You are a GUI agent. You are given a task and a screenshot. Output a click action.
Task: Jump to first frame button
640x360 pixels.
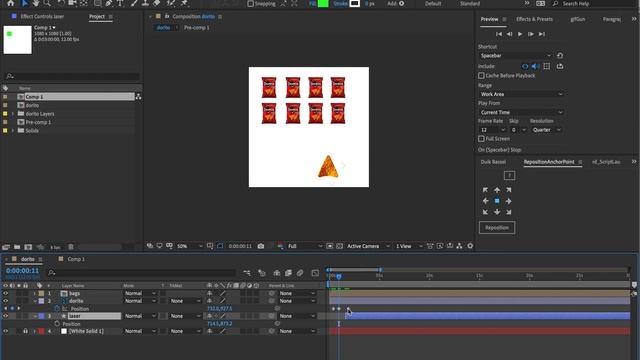coord(498,34)
